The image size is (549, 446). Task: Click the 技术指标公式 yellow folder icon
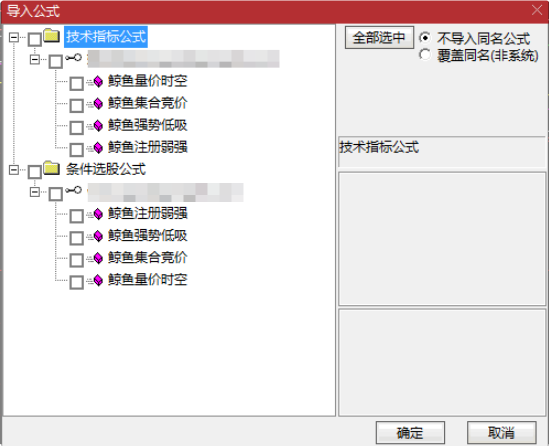click(x=51, y=36)
